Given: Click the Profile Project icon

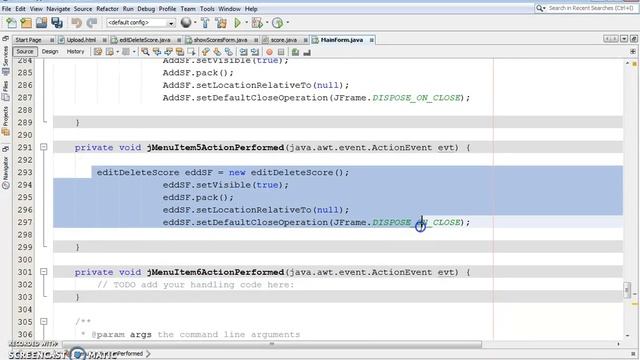Looking at the screenshot, I should tap(278, 23).
